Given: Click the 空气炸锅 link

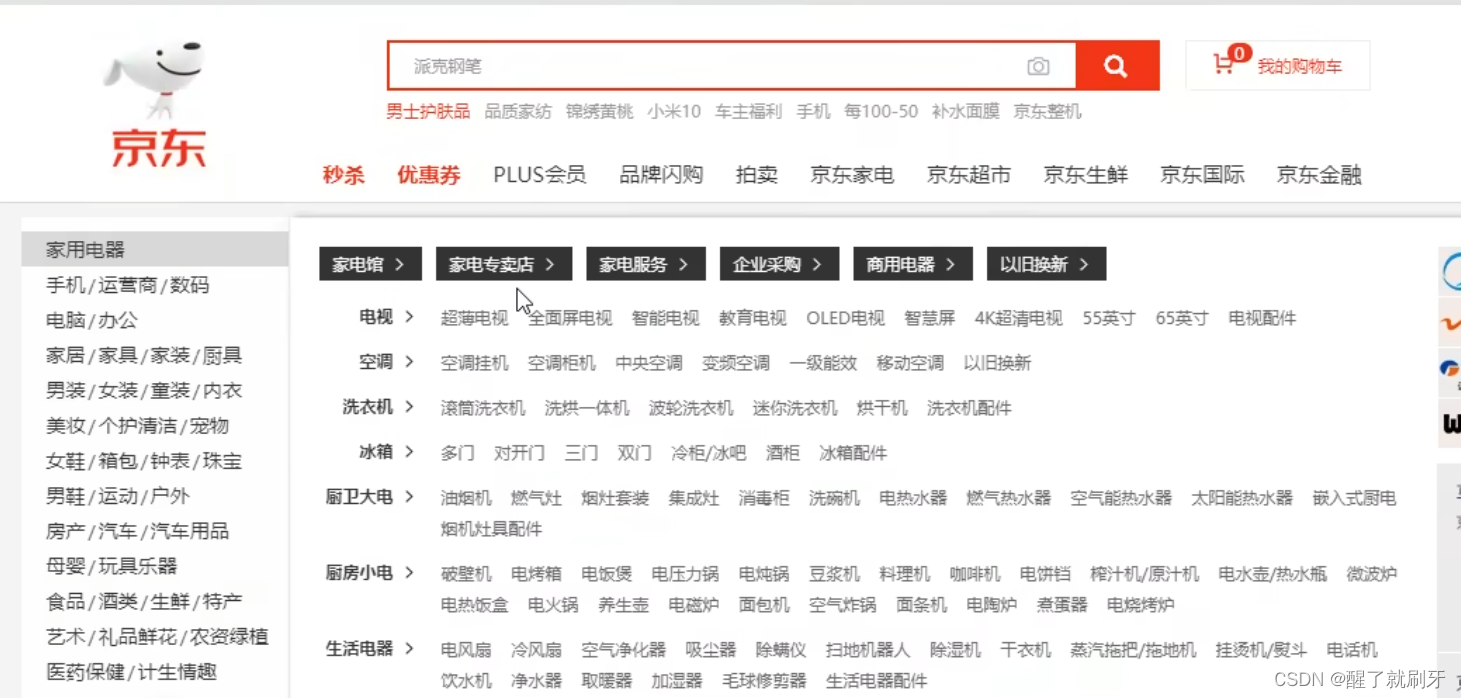Looking at the screenshot, I should pos(842,605).
